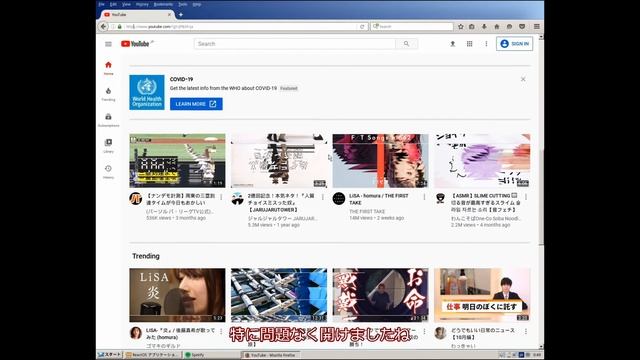
Task: Select the YouTube browser tab
Action: coord(137,15)
